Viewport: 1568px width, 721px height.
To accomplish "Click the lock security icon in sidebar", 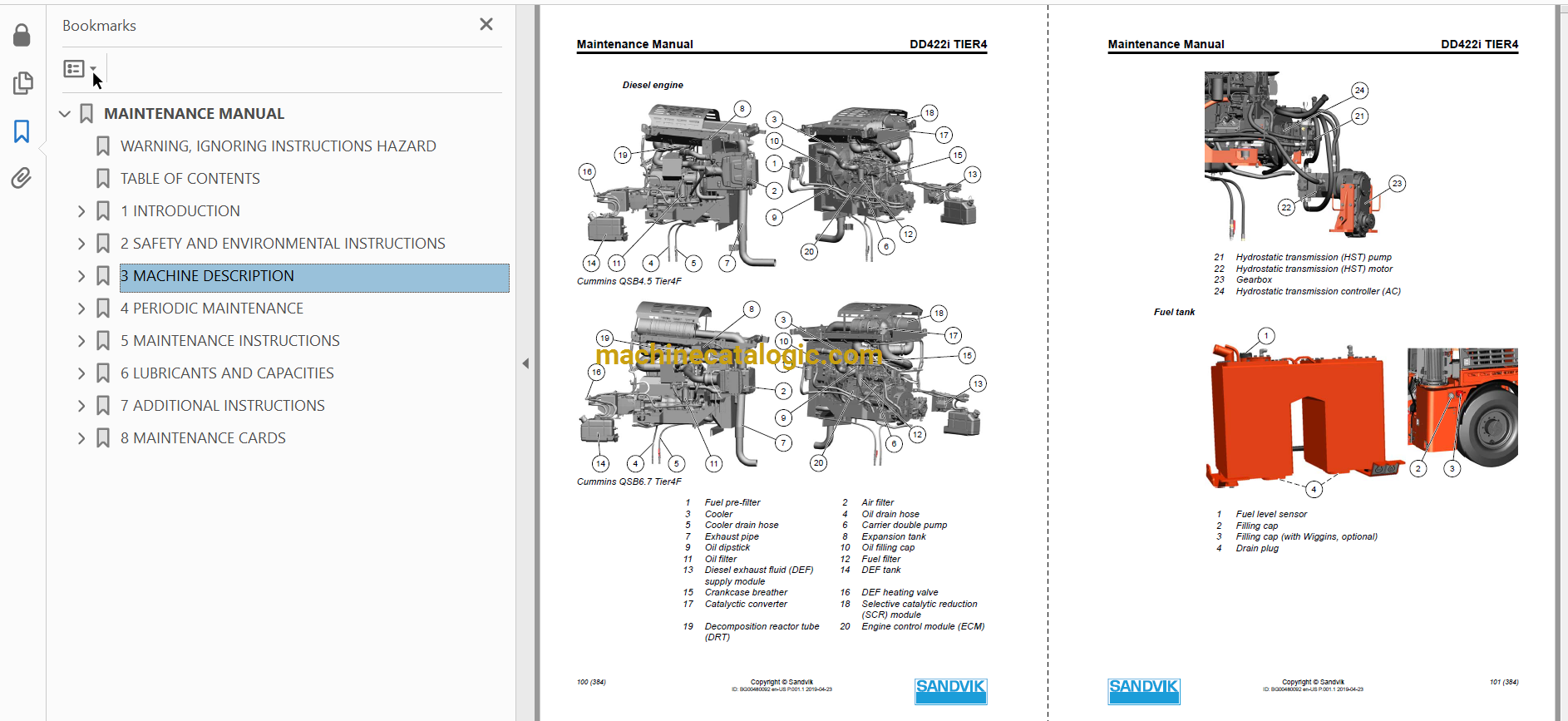I will coord(22,35).
